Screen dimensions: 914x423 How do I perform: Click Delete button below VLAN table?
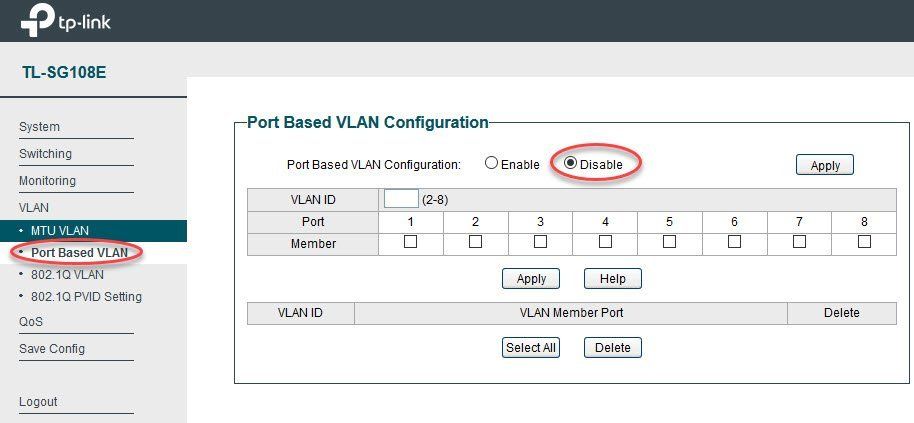pos(613,348)
